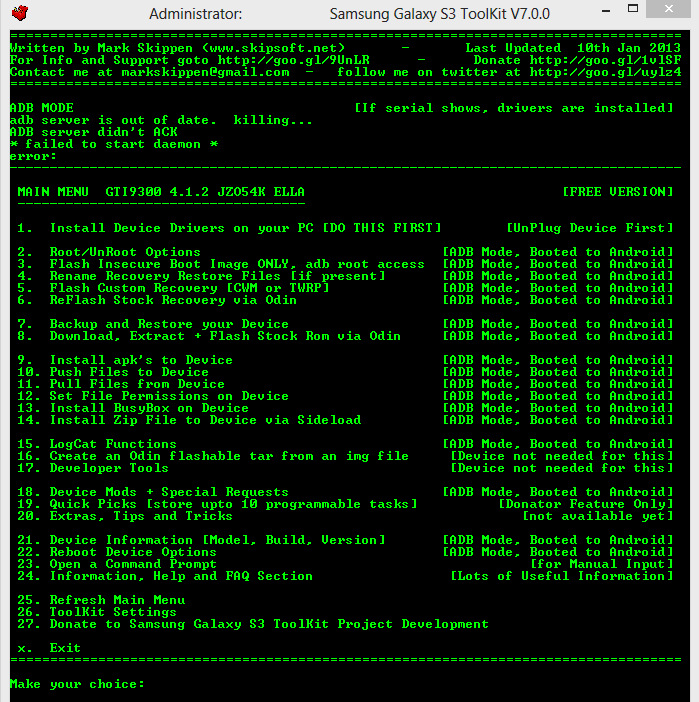
Task: Click the '[not available yet]' note
Action: (598, 517)
